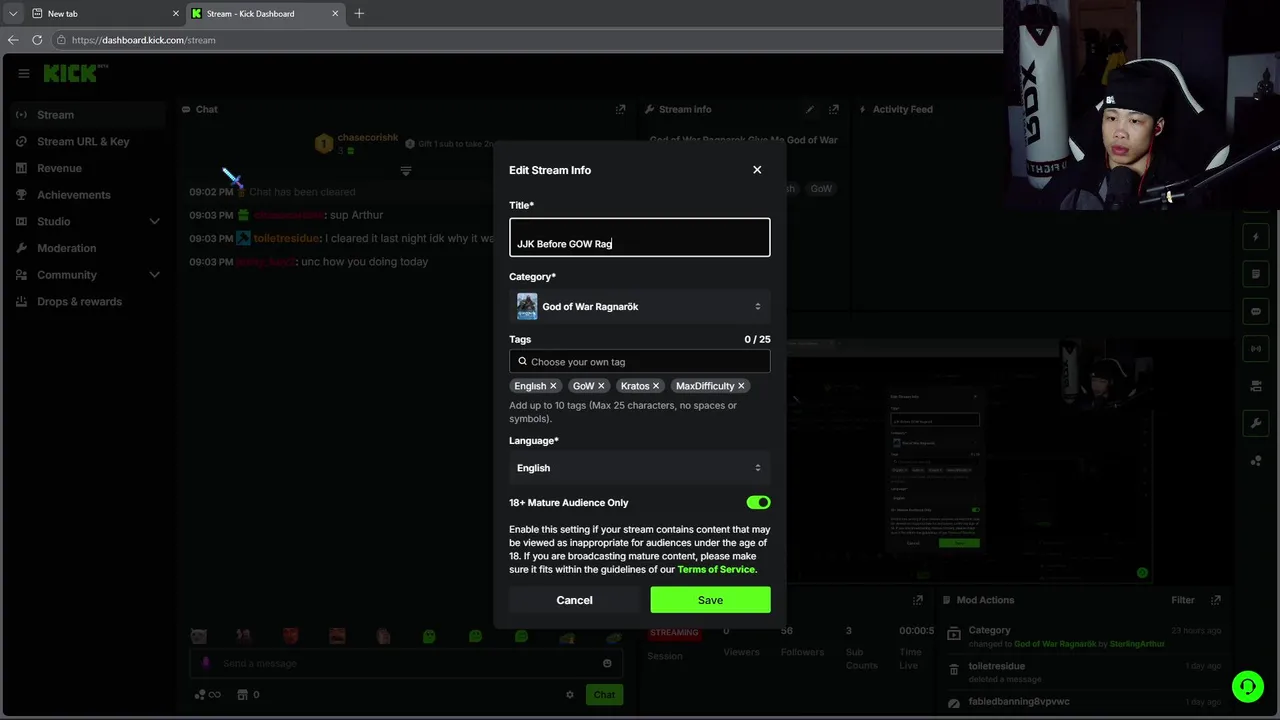
Task: Click chasecorishk on the chat leaderboard
Action: click(367, 137)
